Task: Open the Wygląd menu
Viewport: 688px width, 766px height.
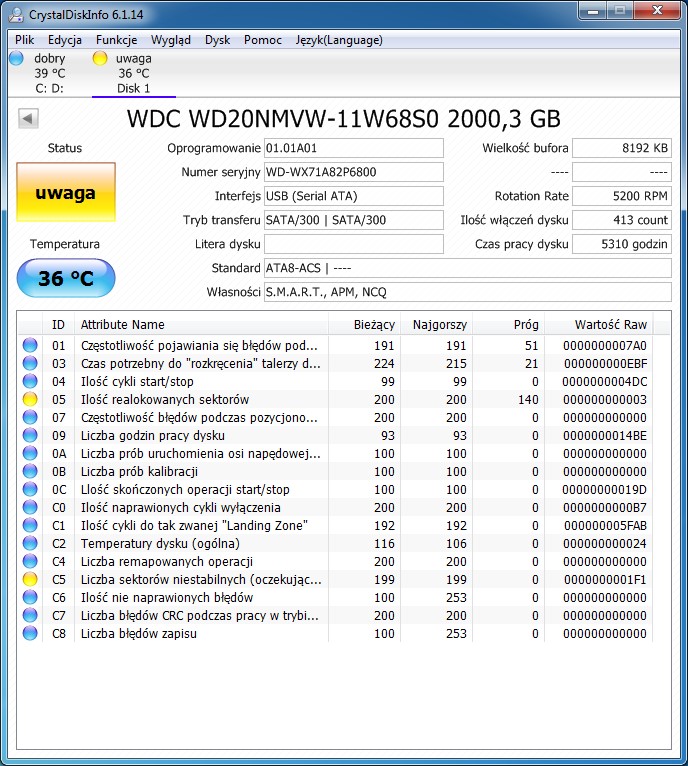Action: point(171,40)
